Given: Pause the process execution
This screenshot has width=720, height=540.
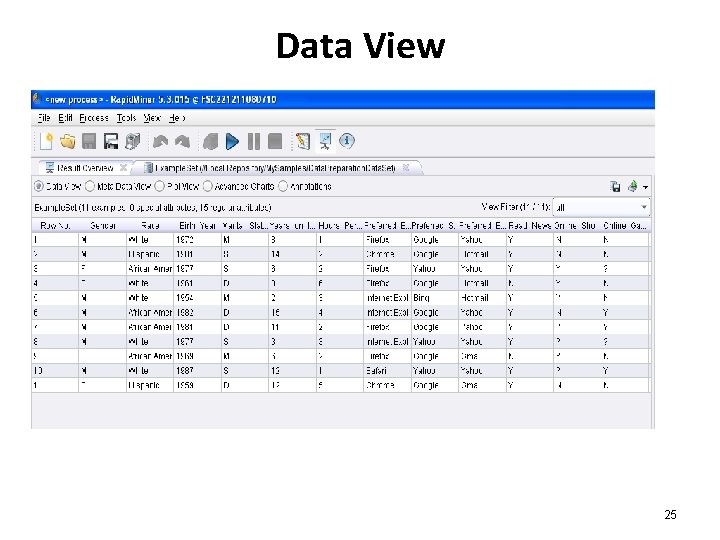Looking at the screenshot, I should point(253,141).
